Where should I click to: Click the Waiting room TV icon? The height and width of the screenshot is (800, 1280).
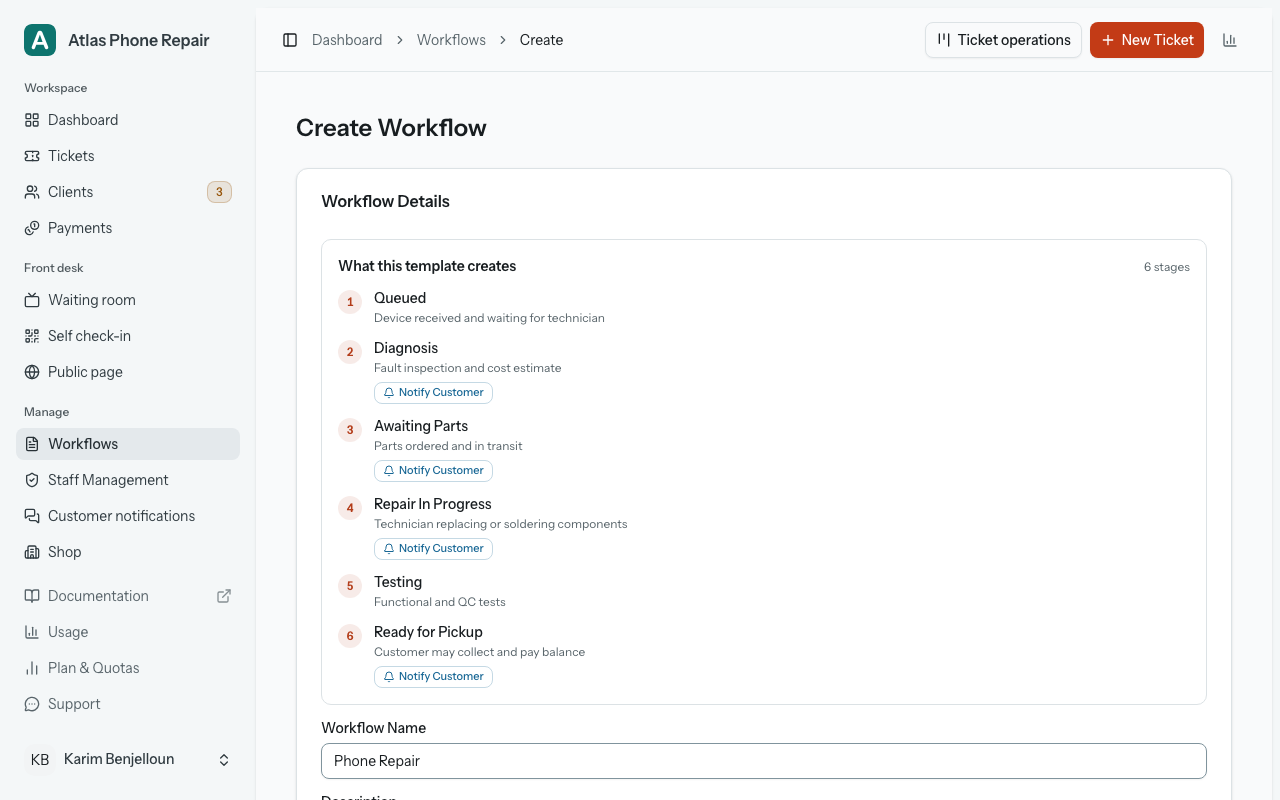coord(32,300)
